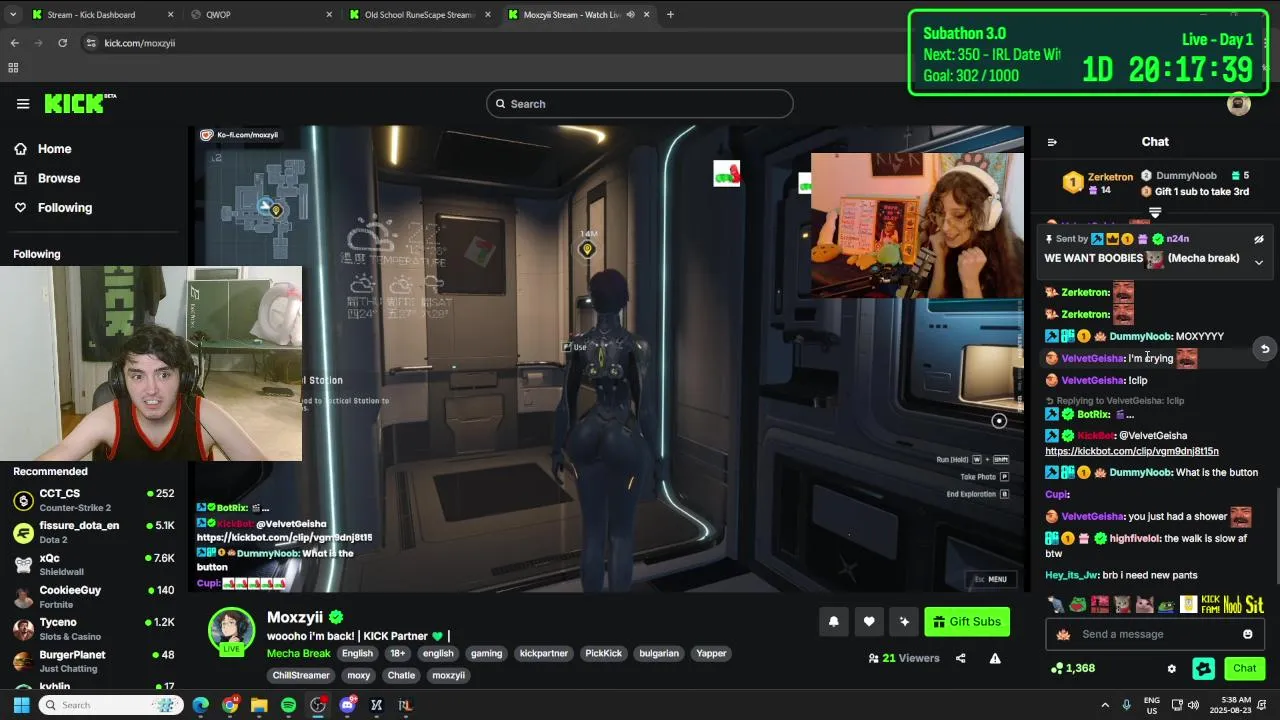
Task: Reload the page
Action: click(62, 43)
